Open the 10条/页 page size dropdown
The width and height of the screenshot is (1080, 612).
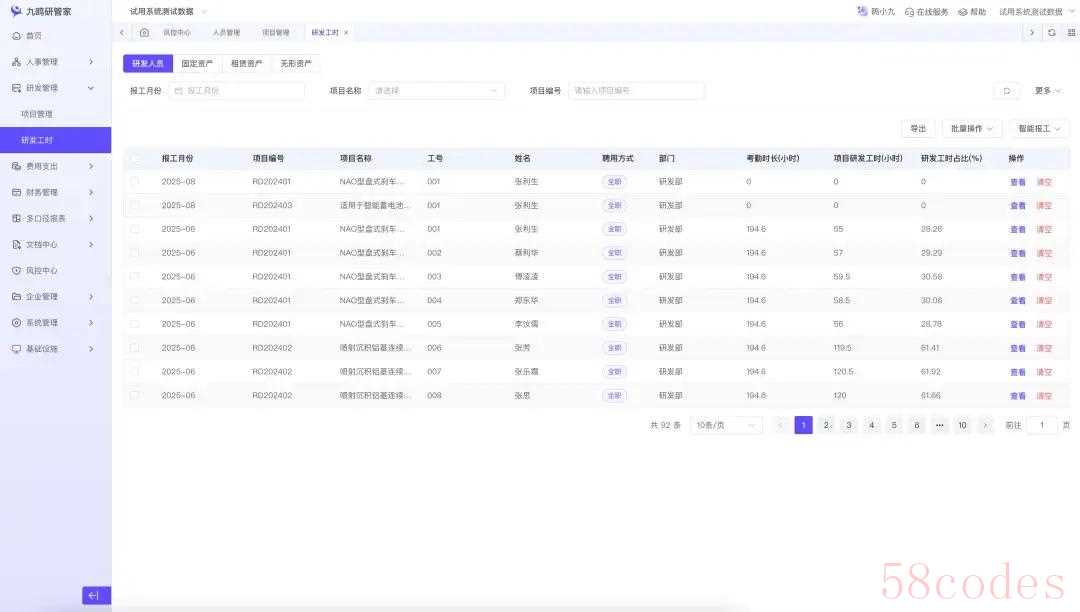726,425
